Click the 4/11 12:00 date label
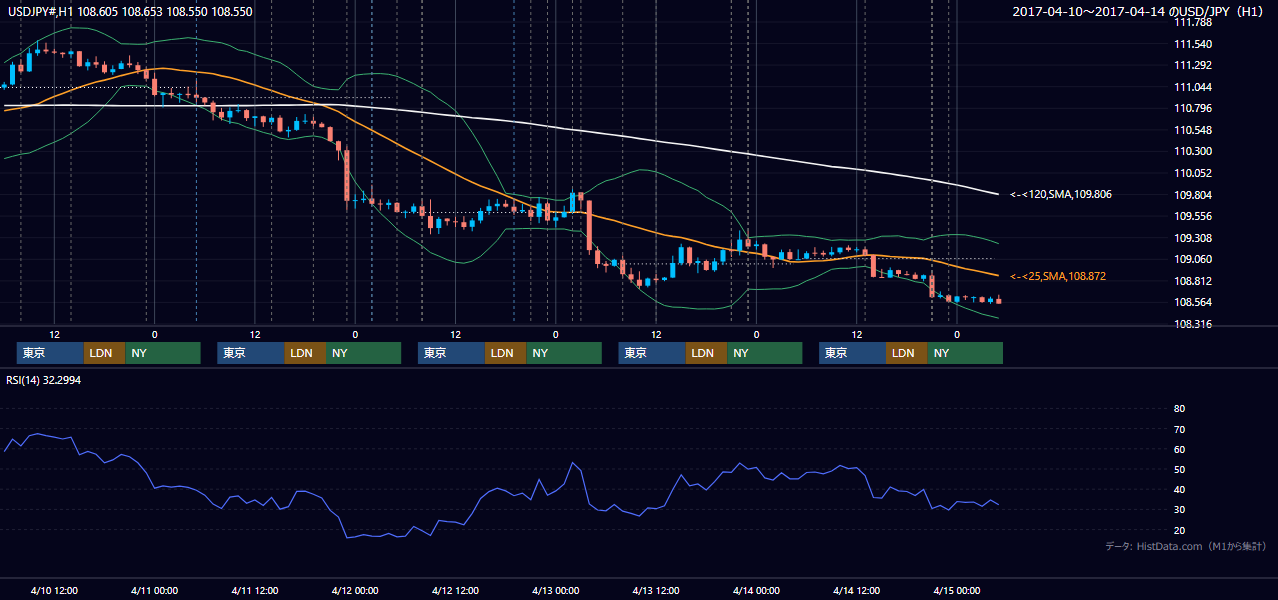This screenshot has height=600, width=1278. click(254, 590)
